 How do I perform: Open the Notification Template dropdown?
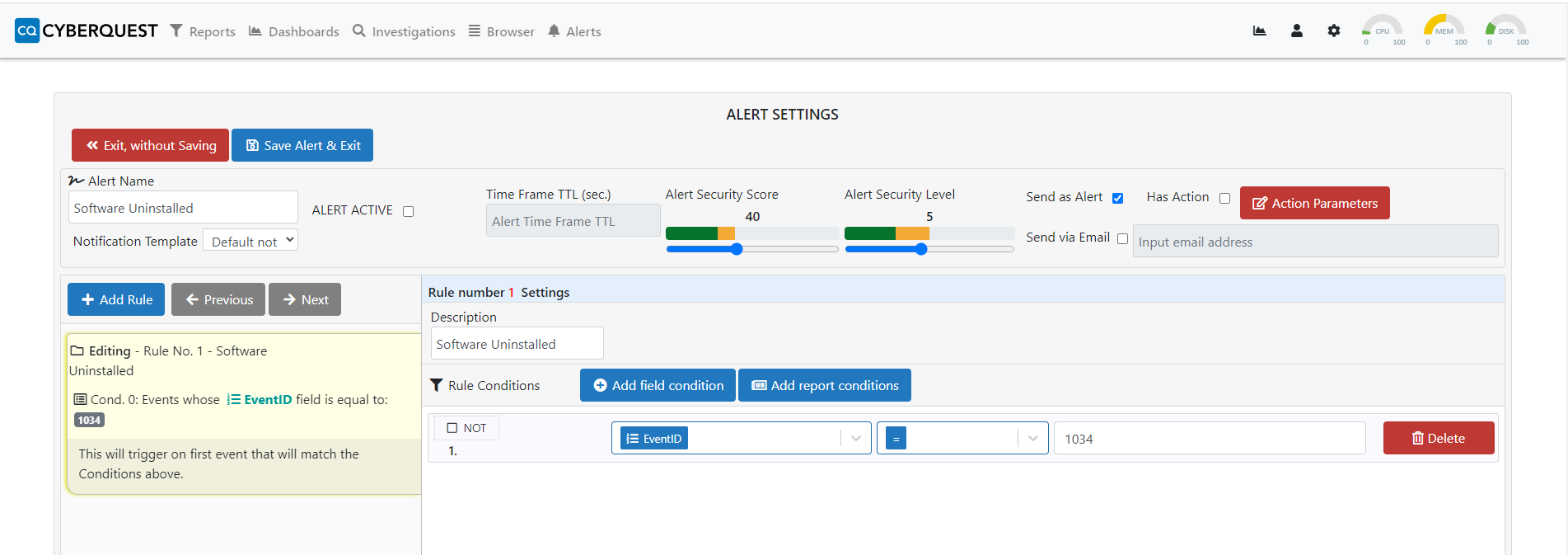(x=250, y=241)
